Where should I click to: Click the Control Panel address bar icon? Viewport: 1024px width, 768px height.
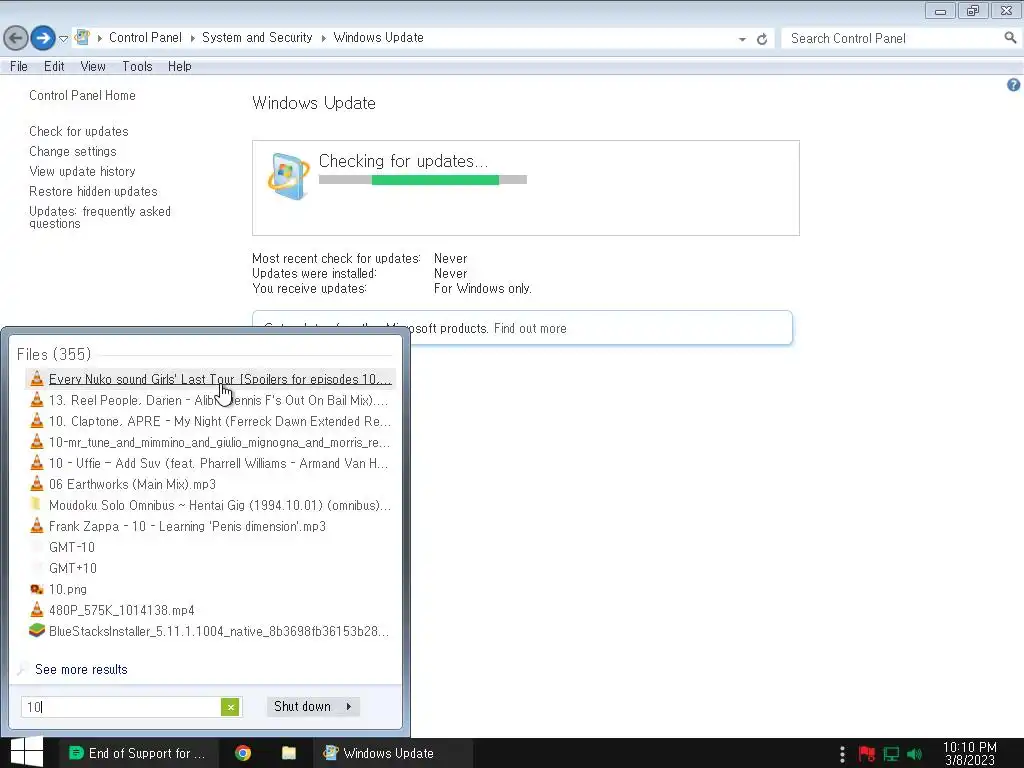pyautogui.click(x=82, y=37)
